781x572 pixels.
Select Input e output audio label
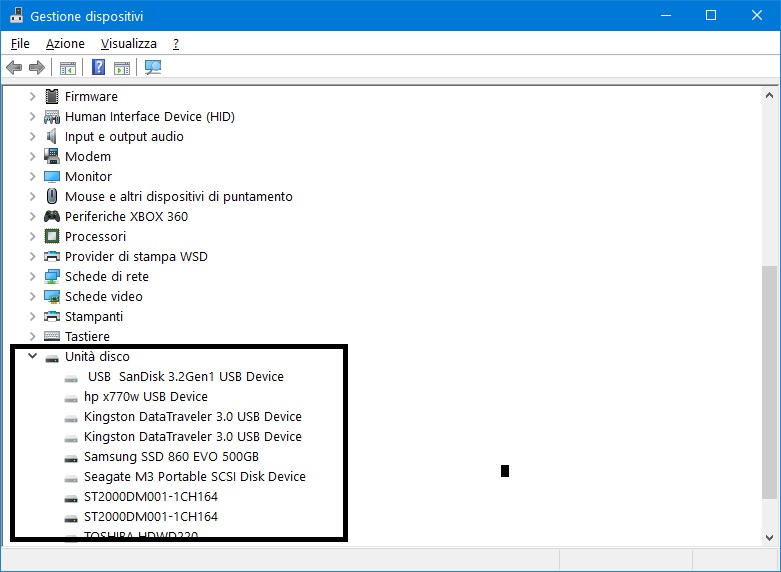point(124,137)
